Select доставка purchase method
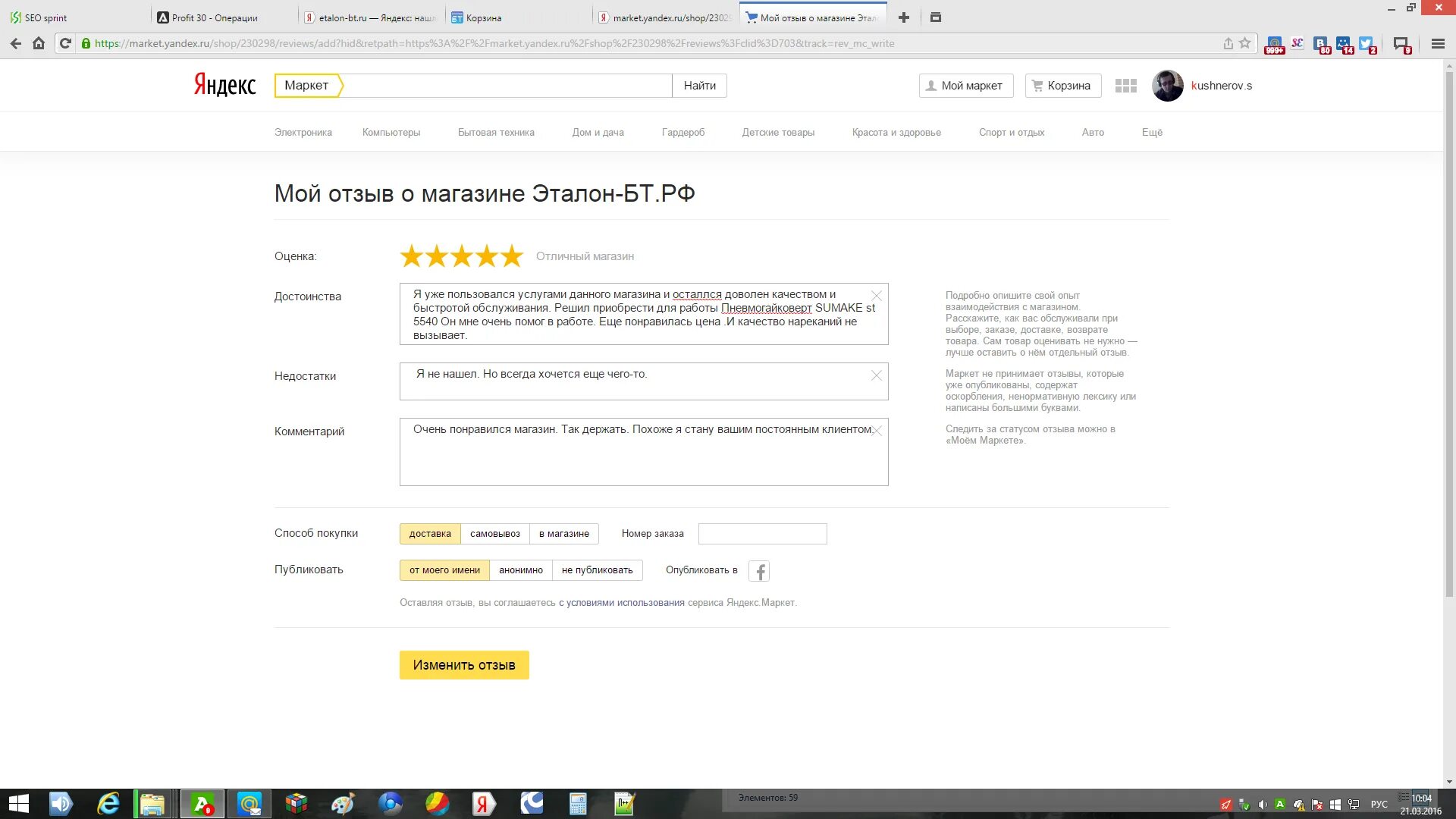Image resolution: width=1456 pixels, height=819 pixels. (x=430, y=534)
